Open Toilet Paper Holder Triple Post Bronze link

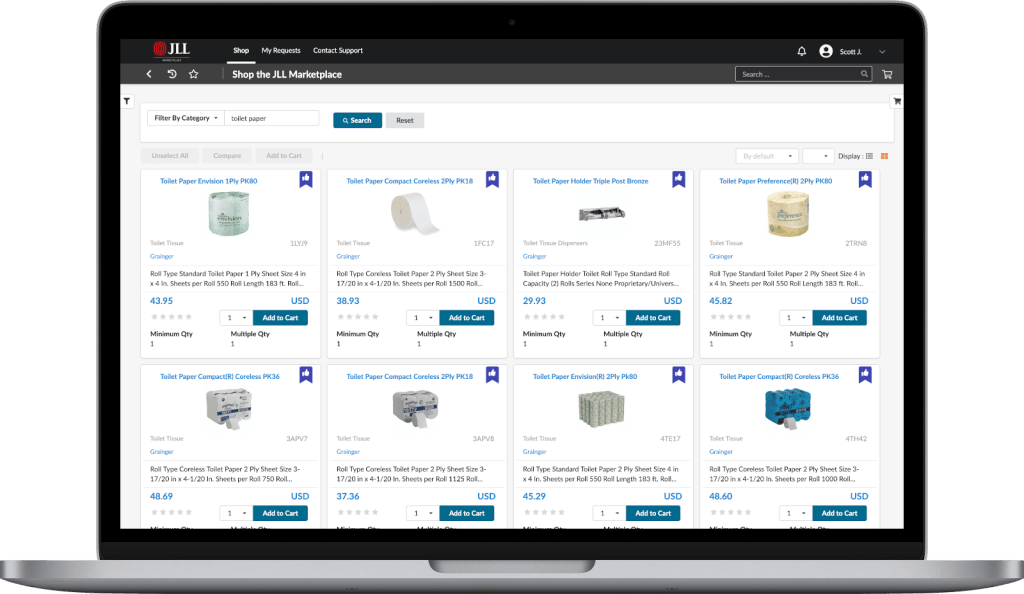coord(590,181)
